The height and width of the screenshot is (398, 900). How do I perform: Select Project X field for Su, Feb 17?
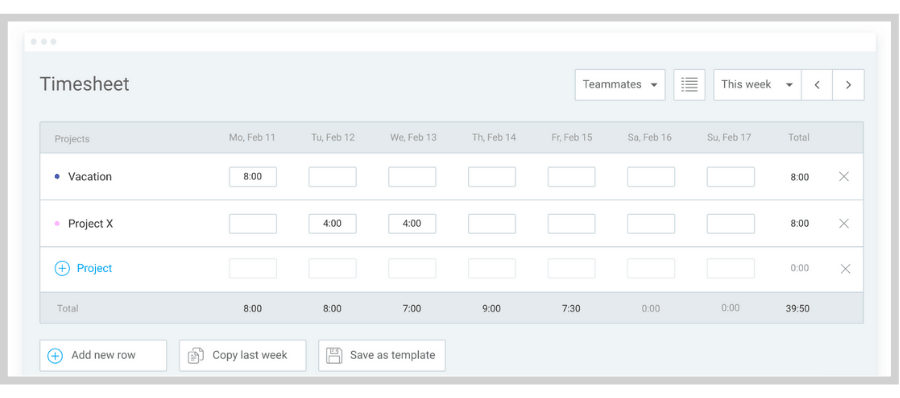(x=731, y=223)
